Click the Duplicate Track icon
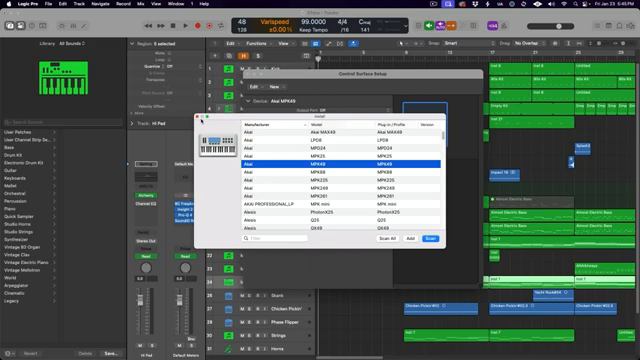Viewport: 640px width, 360px height. tap(229, 56)
